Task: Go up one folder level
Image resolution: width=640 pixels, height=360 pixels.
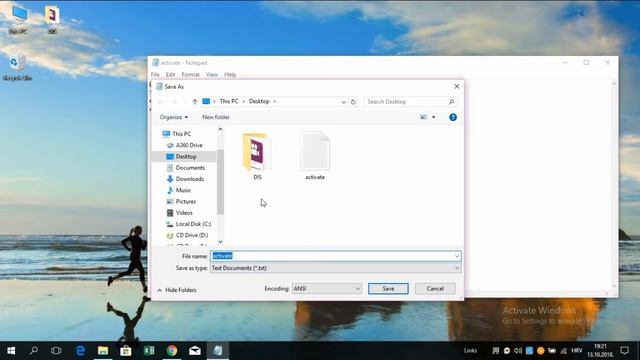Action: [195, 102]
